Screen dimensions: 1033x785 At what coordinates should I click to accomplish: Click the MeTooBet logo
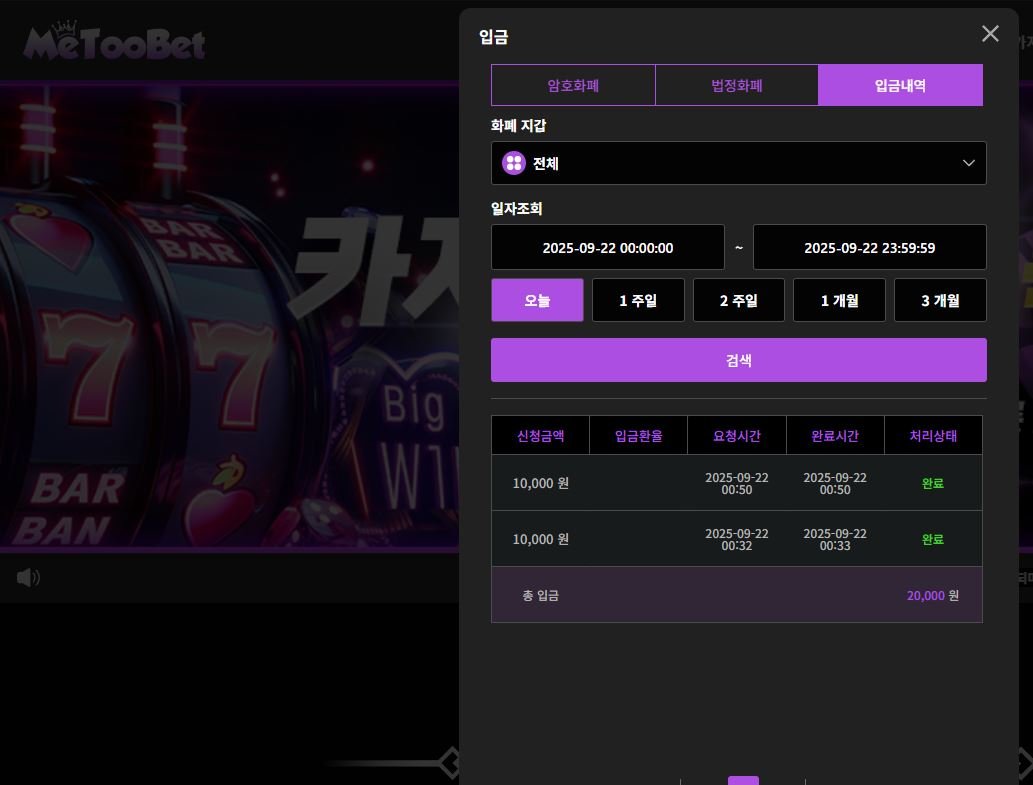pyautogui.click(x=115, y=43)
